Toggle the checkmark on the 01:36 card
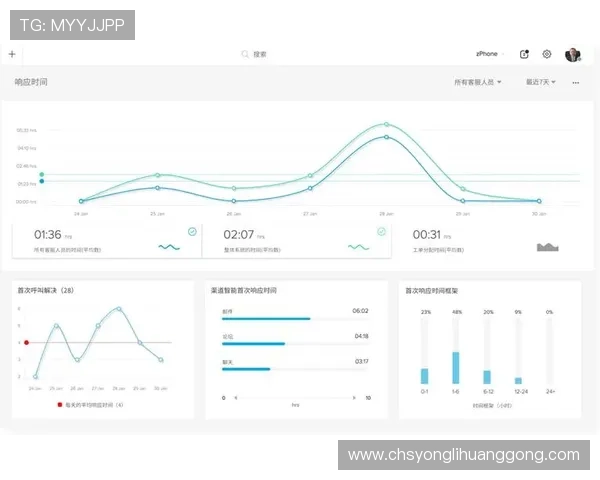The height and width of the screenshot is (480, 600). [192, 231]
